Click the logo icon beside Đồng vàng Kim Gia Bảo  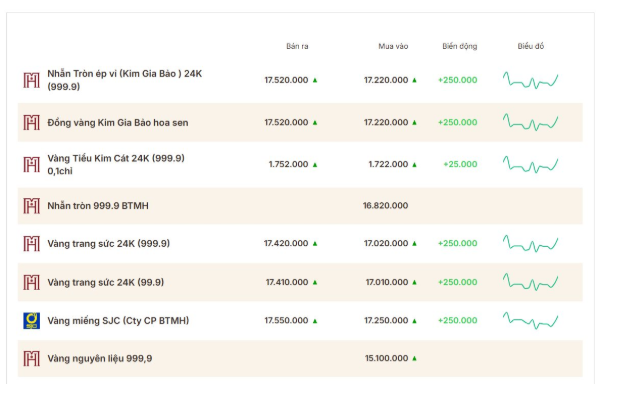pyautogui.click(x=31, y=122)
